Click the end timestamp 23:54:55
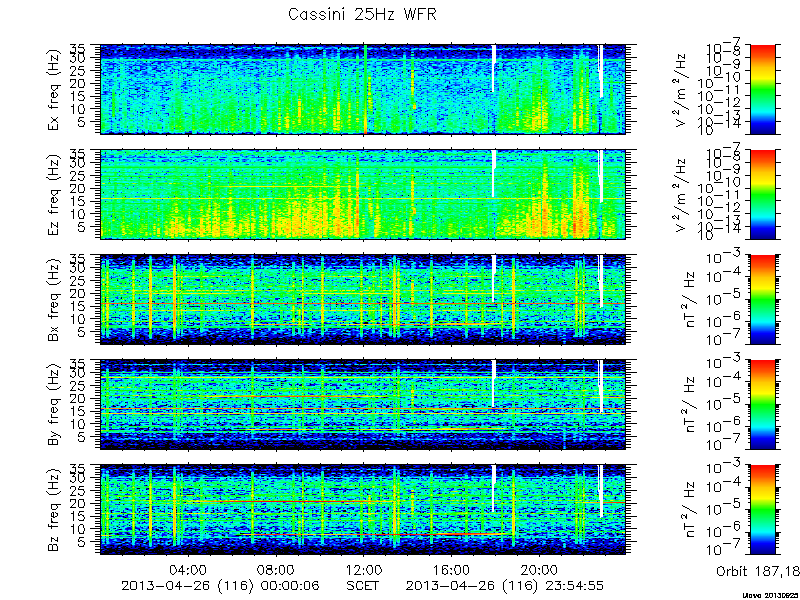Image resolution: width=800 pixels, height=600 pixels. (x=572, y=585)
